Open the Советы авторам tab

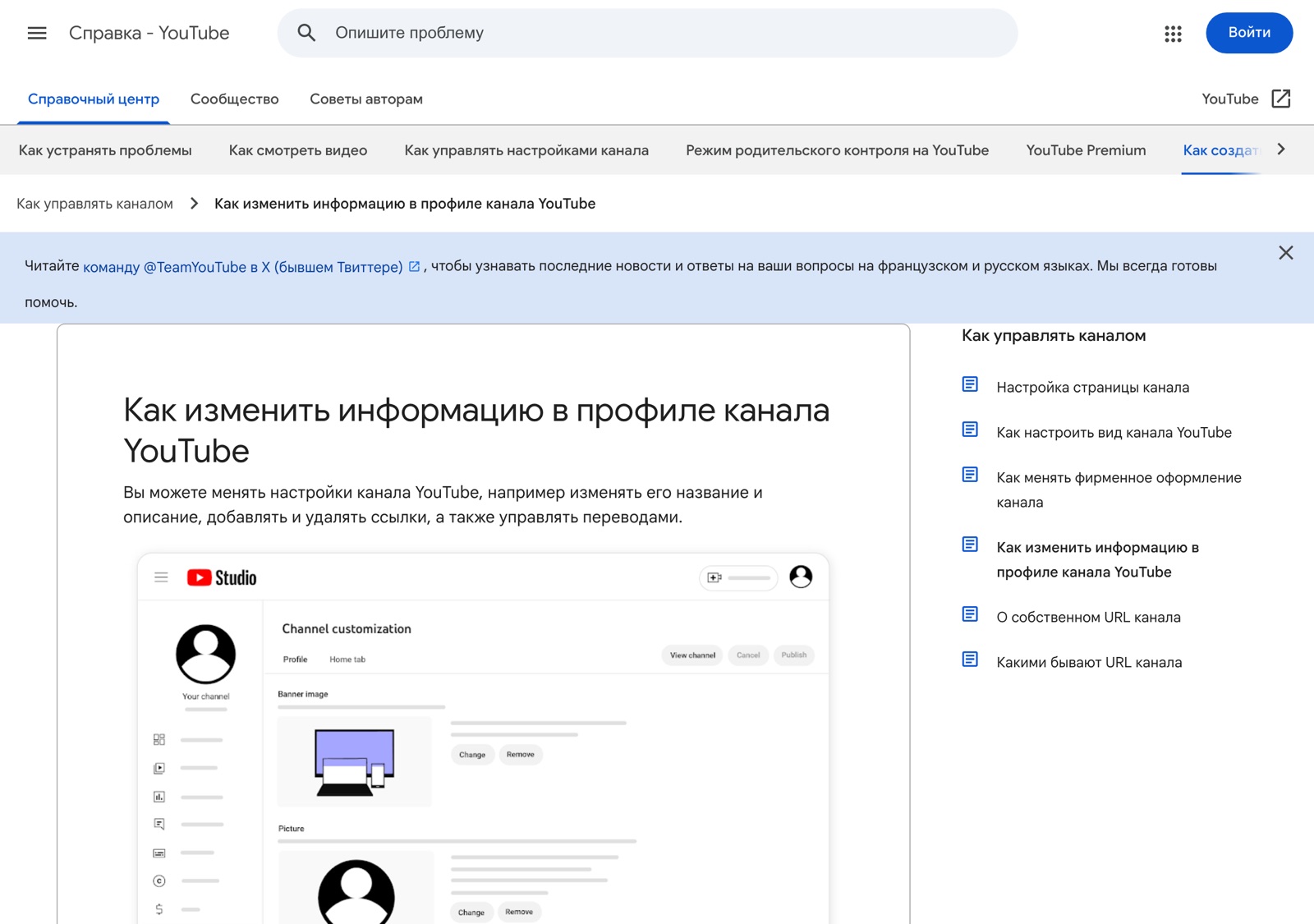366,99
